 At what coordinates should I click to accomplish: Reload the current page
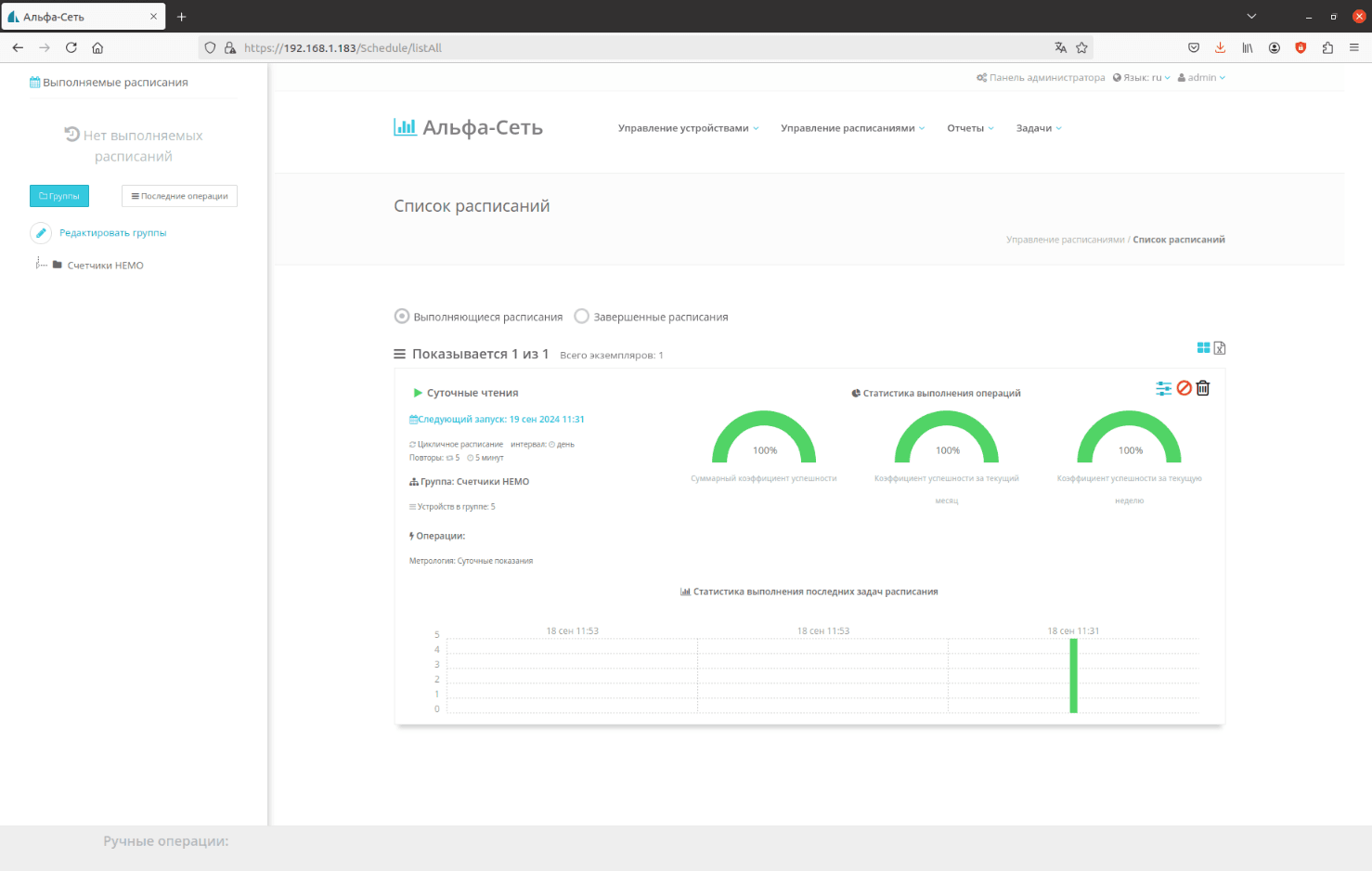pyautogui.click(x=71, y=47)
